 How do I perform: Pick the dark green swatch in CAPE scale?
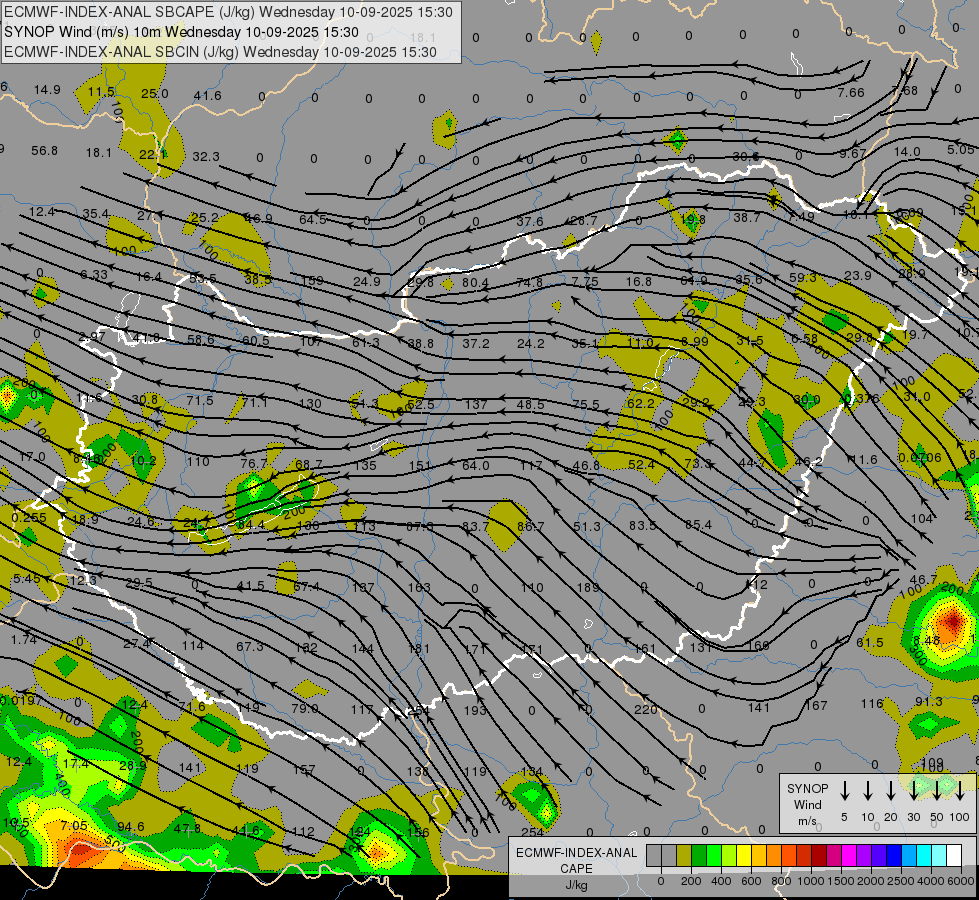pos(699,855)
